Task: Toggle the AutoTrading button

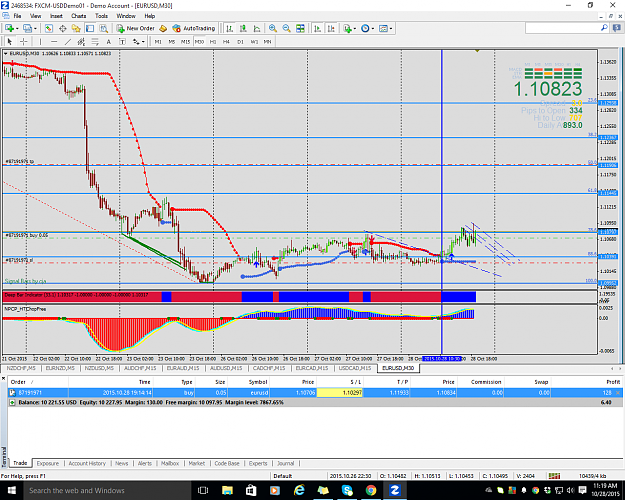Action: coord(194,28)
